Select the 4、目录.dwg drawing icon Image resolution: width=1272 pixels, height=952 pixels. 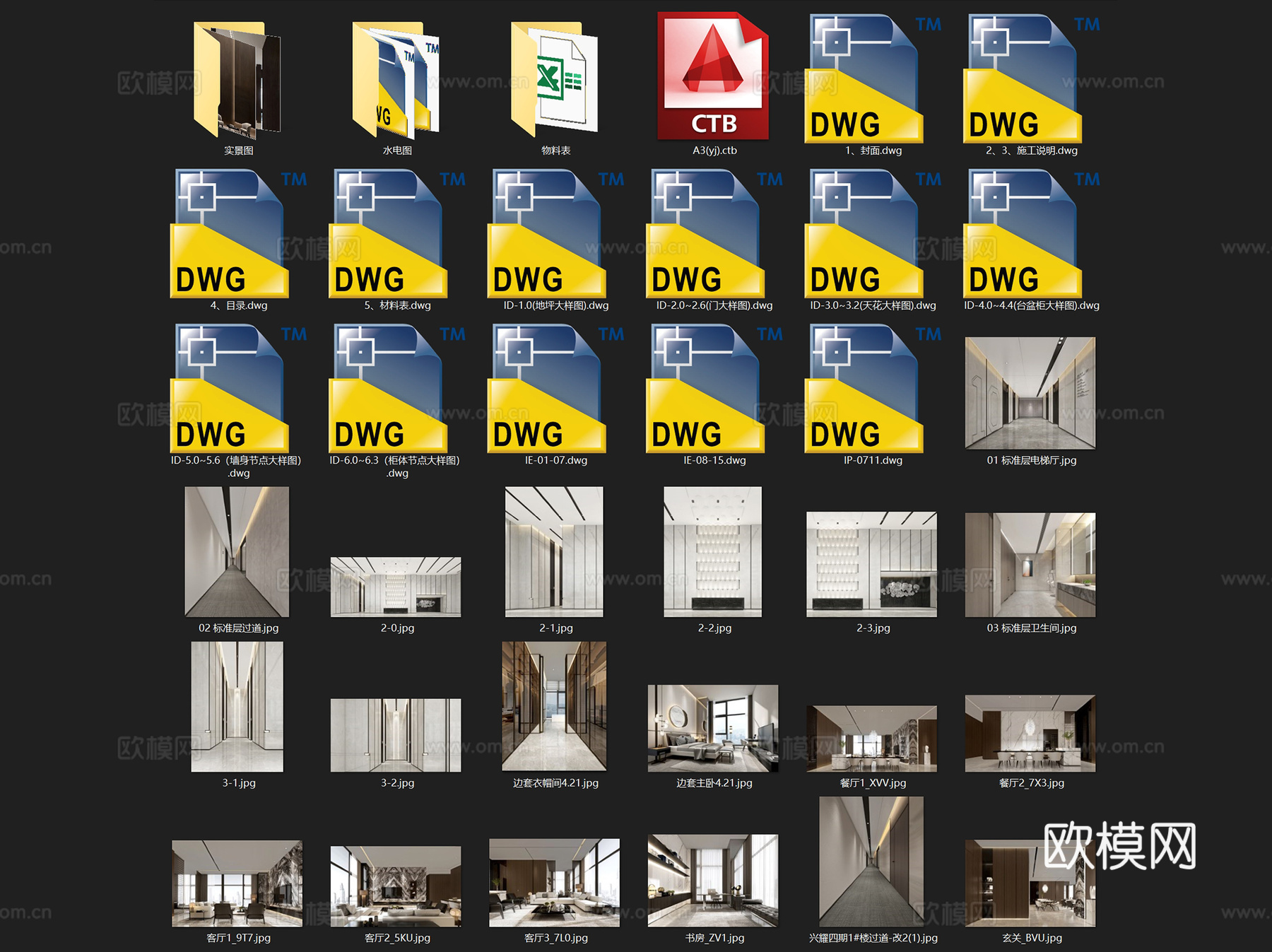pos(238,233)
